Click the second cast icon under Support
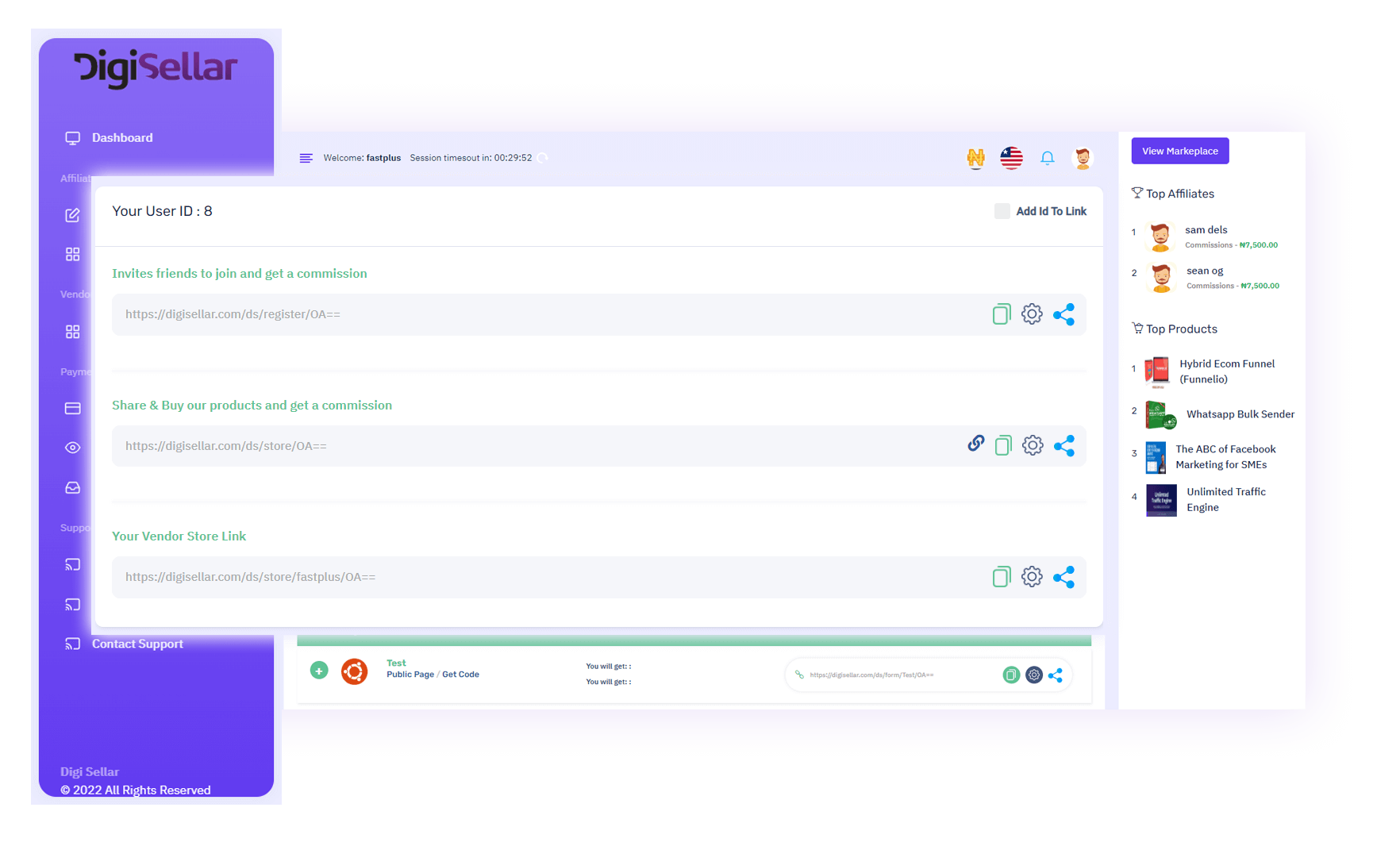1400x842 pixels. 72,605
